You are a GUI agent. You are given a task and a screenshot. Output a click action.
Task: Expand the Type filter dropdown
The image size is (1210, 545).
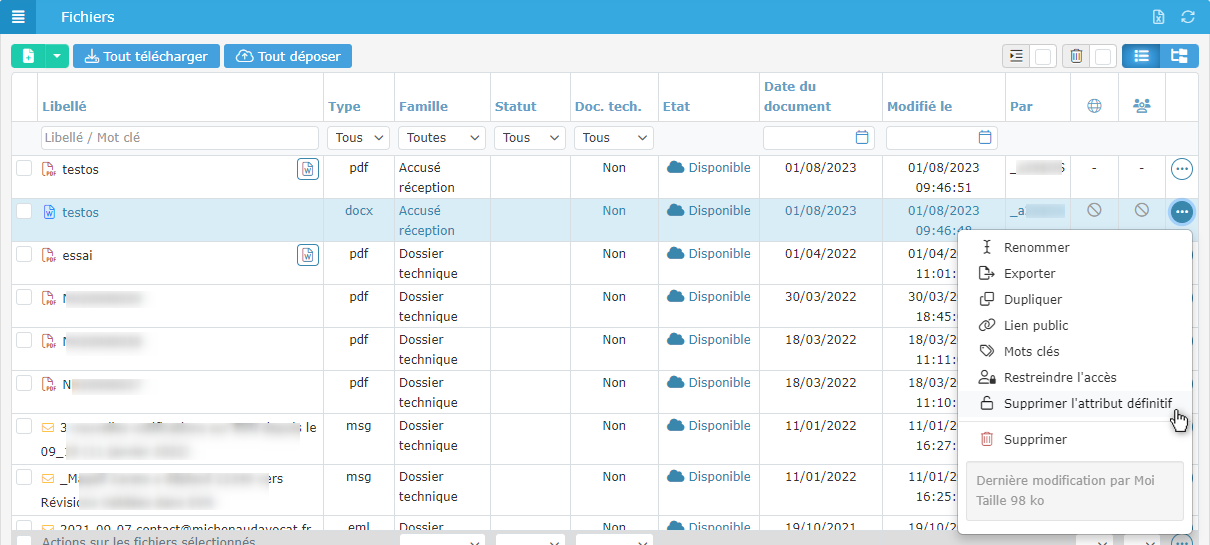click(x=358, y=138)
